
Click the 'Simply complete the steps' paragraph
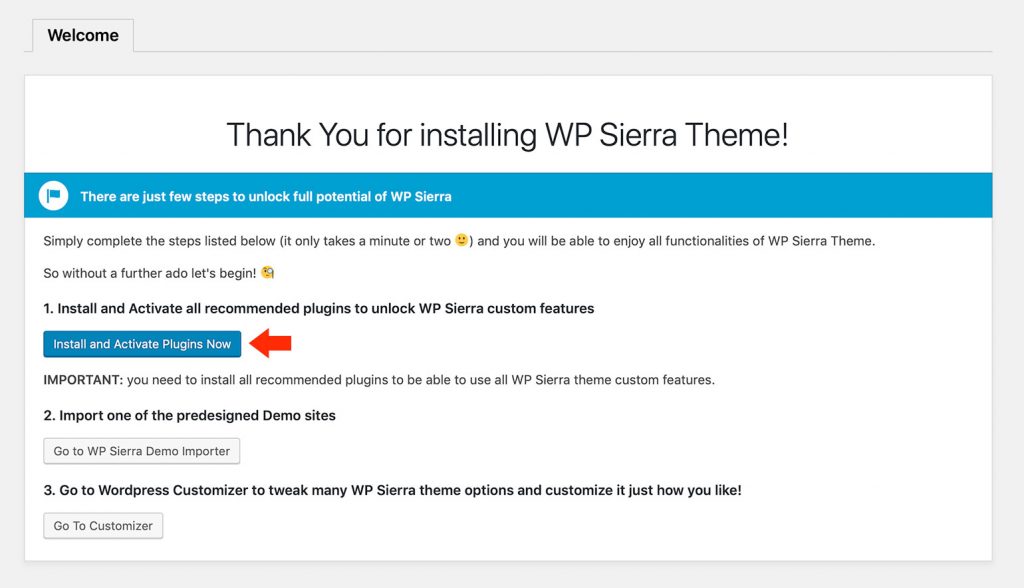click(x=459, y=241)
